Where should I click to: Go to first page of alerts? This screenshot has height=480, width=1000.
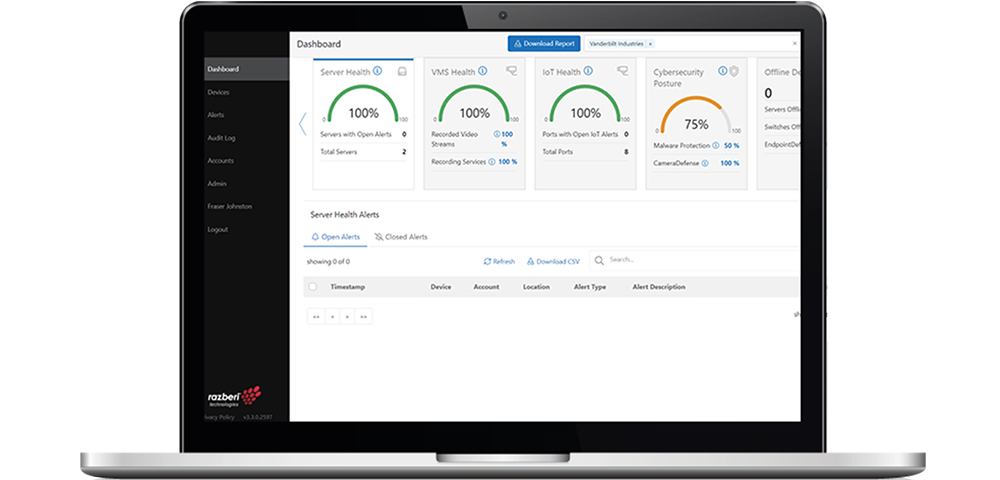(316, 316)
